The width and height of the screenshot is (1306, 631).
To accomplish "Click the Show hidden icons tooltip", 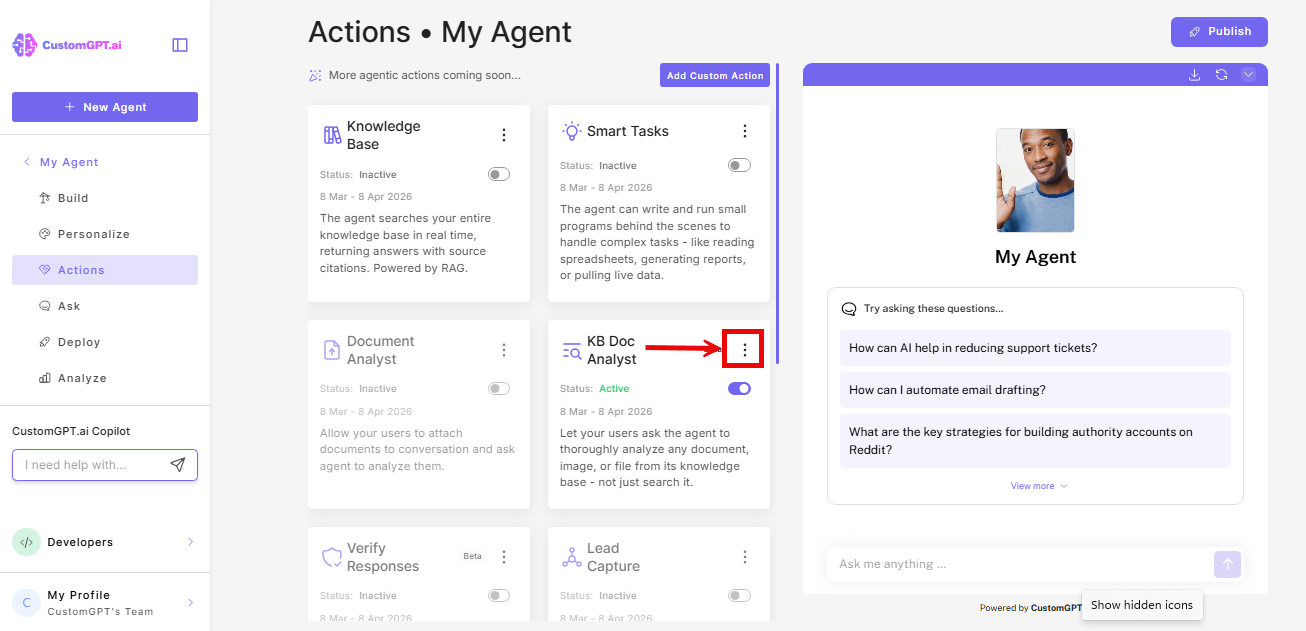I will pos(1142,605).
